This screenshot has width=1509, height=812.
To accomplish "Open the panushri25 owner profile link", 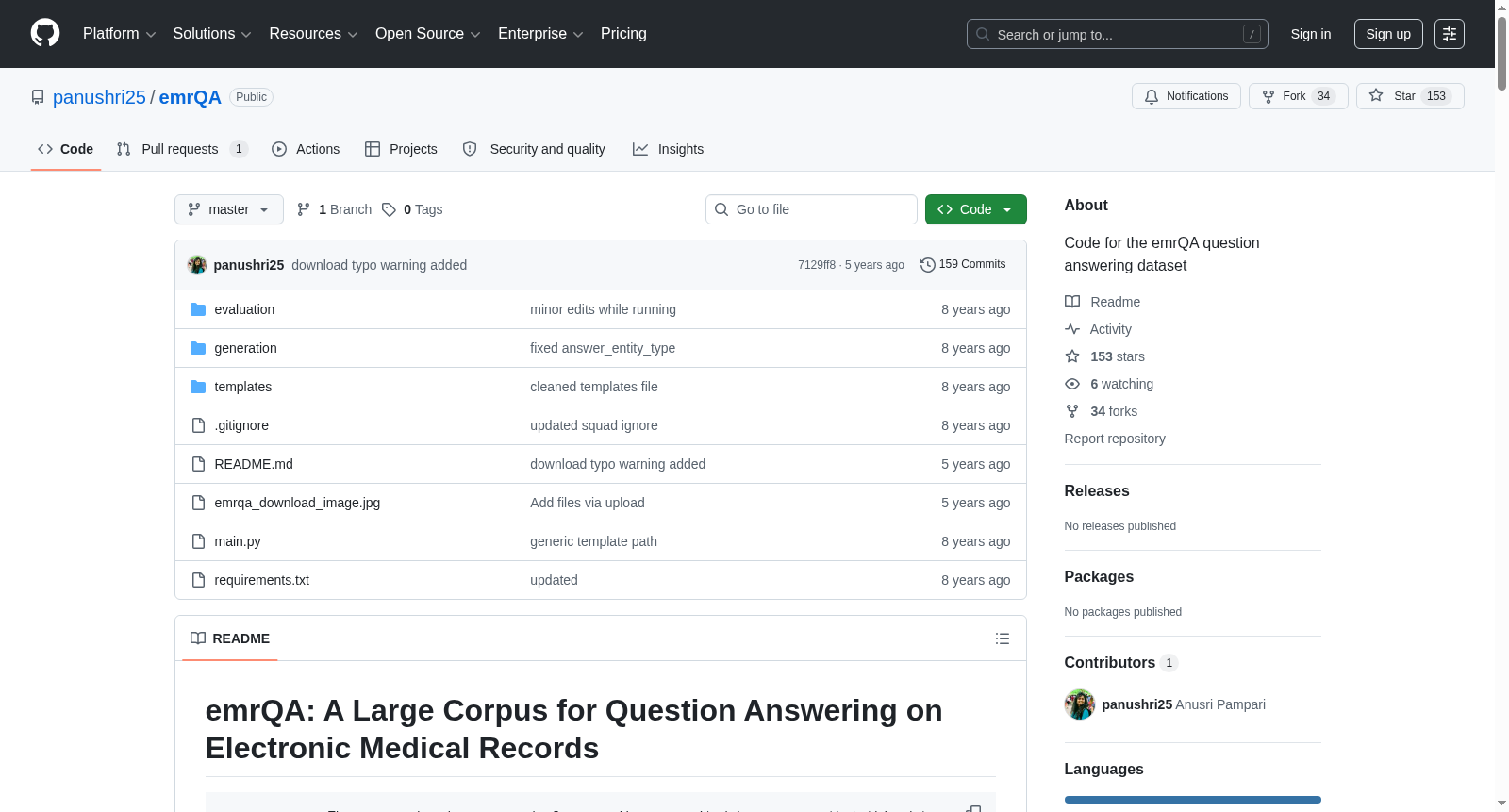I will click(x=99, y=97).
